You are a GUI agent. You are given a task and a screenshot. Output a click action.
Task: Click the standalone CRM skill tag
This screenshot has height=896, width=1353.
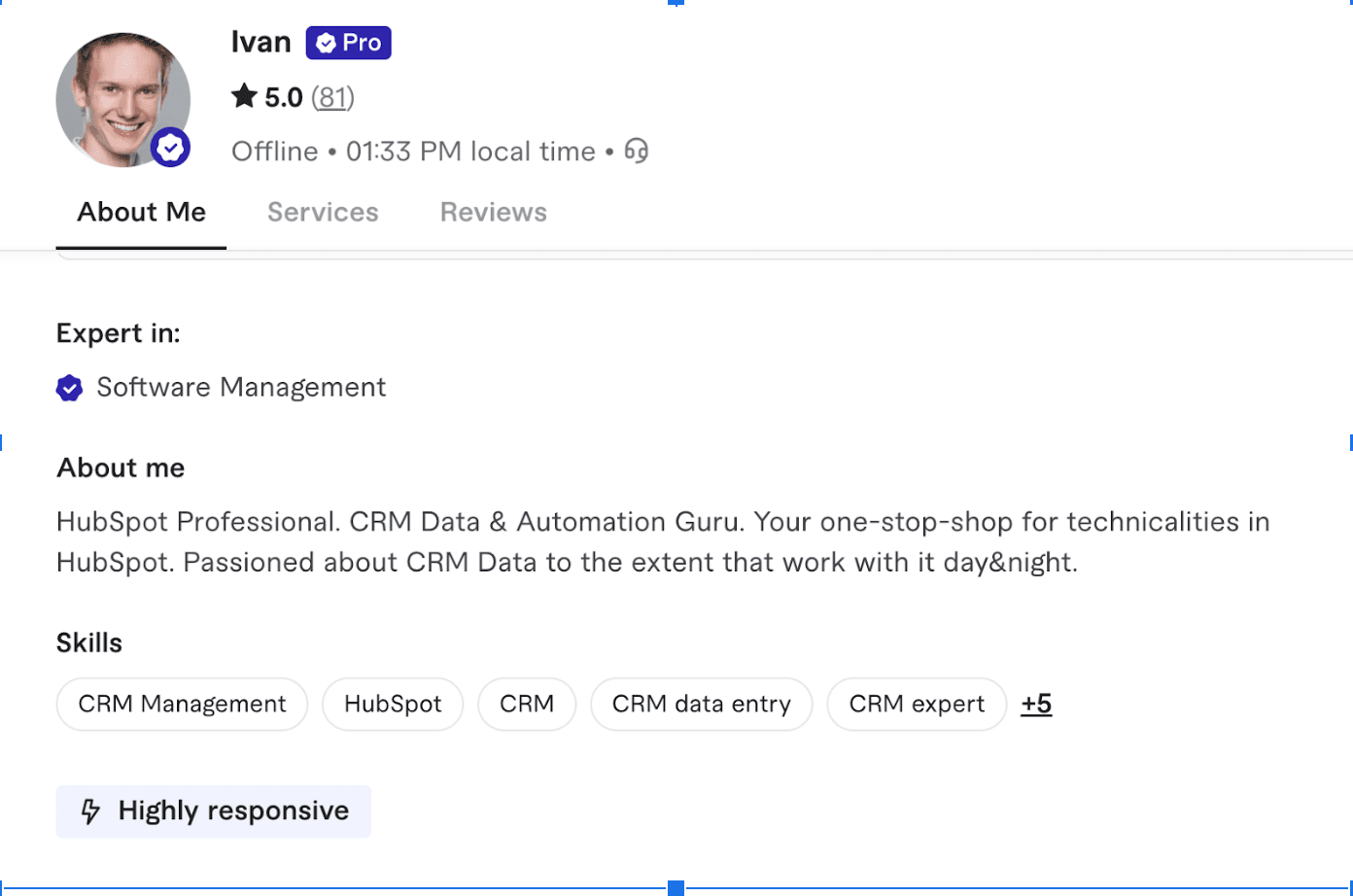pos(527,704)
